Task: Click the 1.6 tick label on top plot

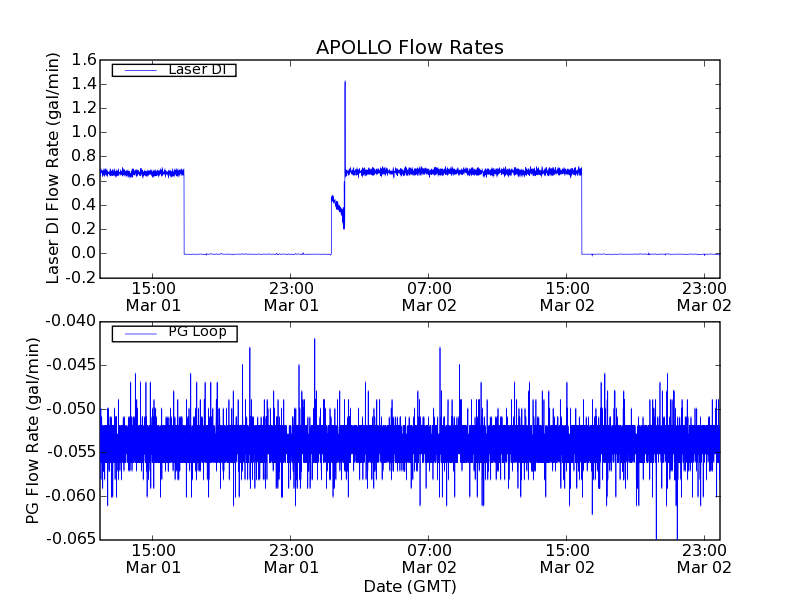Action: pyautogui.click(x=84, y=60)
